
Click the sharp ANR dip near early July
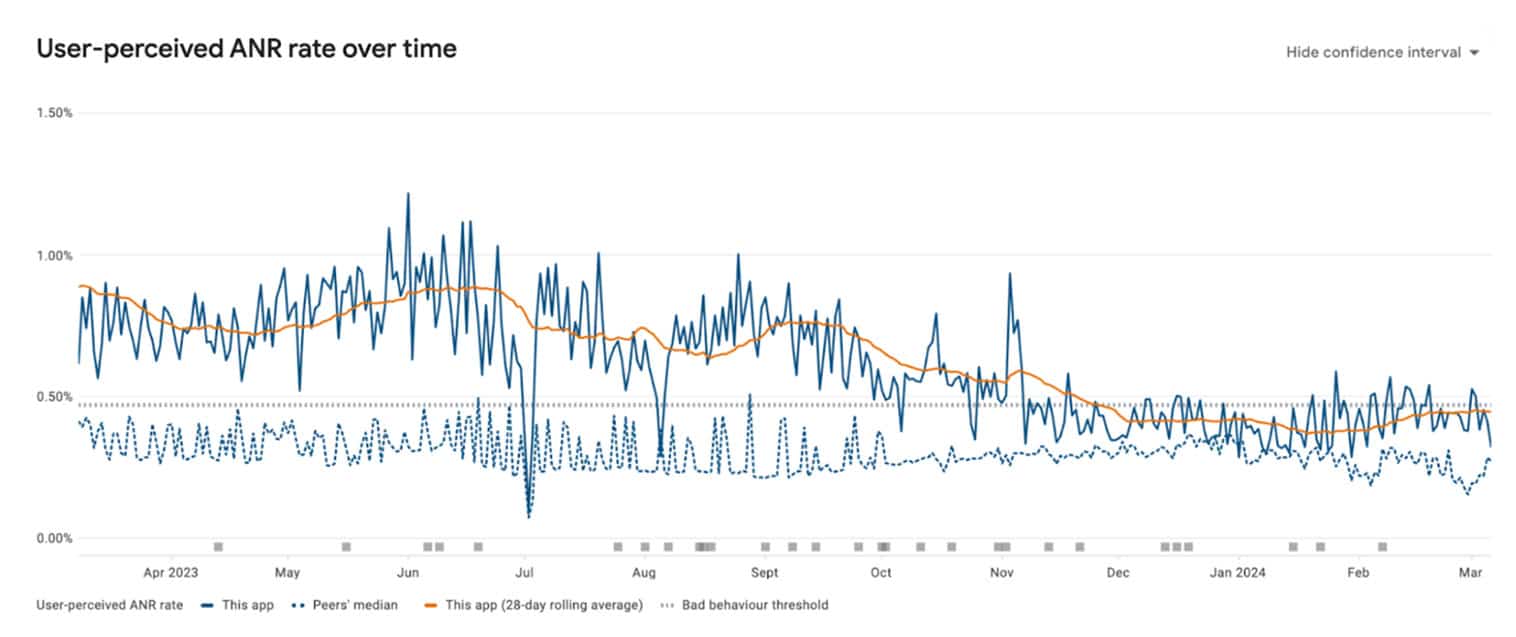pos(528,515)
